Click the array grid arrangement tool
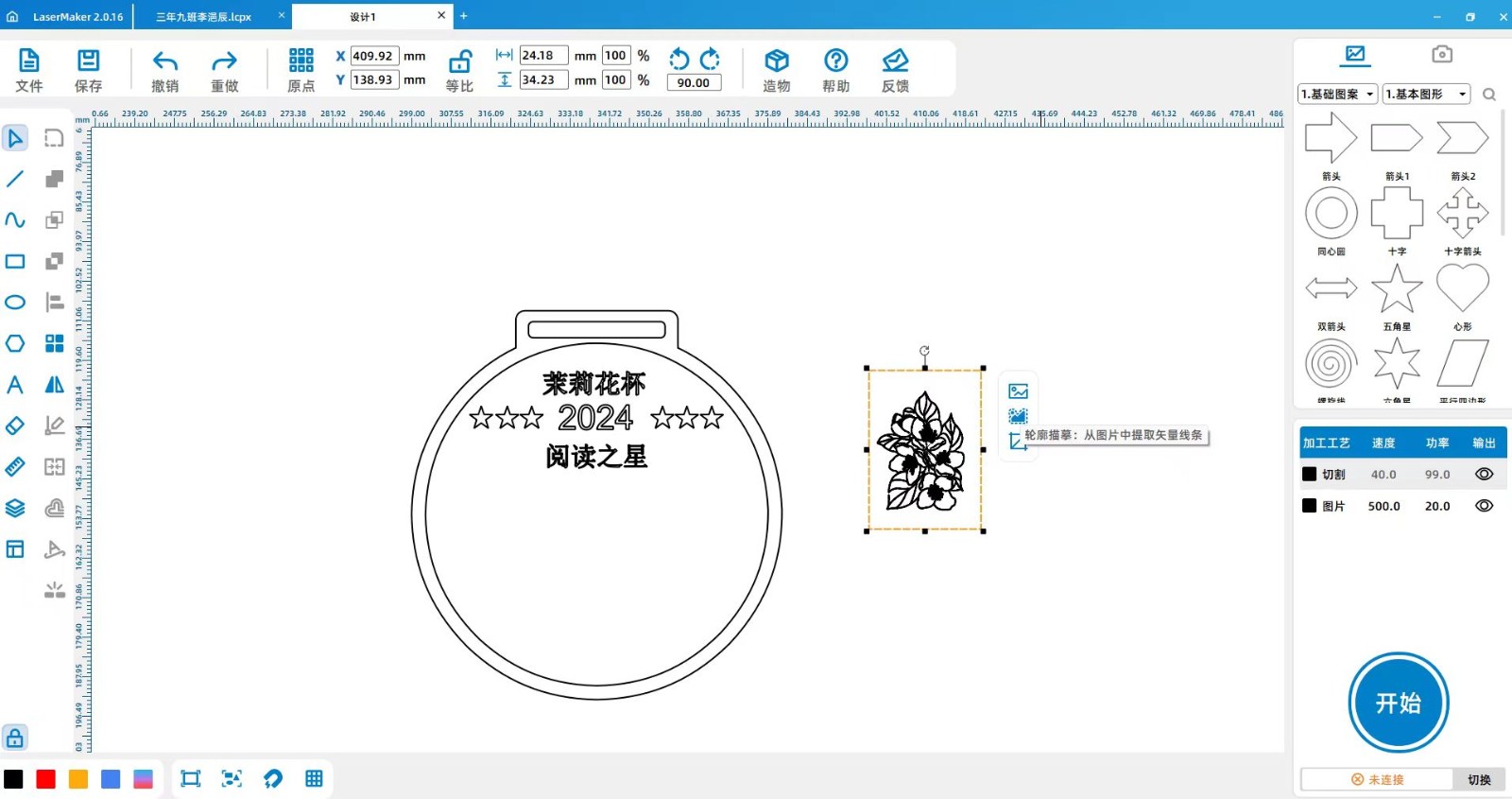This screenshot has width=1512, height=799. tap(55, 343)
